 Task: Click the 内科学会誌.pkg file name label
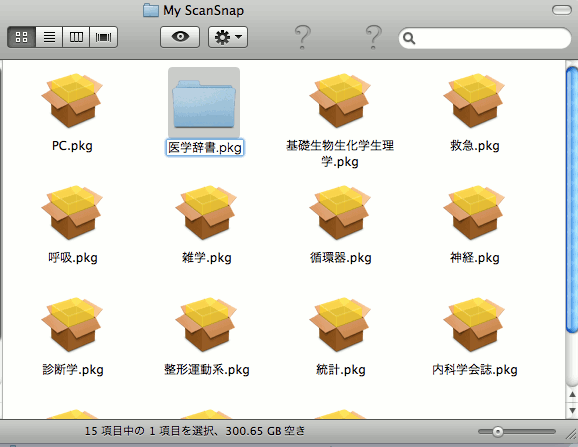point(474,370)
